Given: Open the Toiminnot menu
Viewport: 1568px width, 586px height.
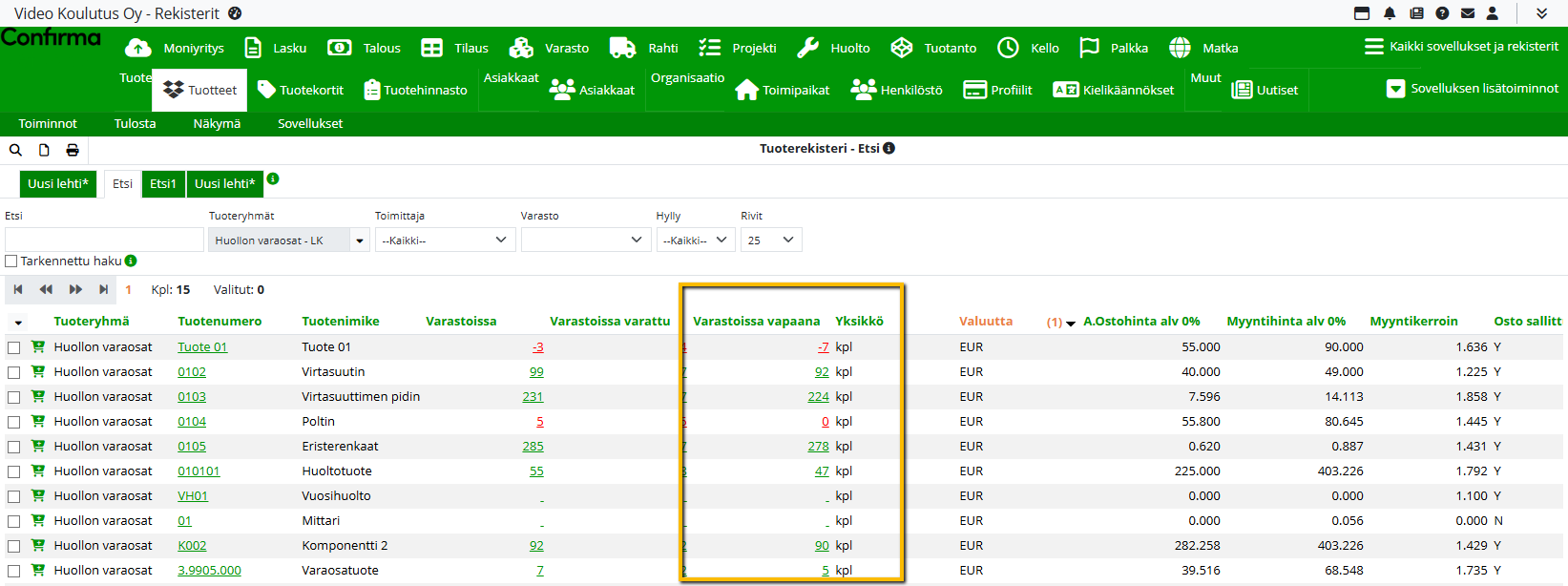Looking at the screenshot, I should click(x=48, y=124).
